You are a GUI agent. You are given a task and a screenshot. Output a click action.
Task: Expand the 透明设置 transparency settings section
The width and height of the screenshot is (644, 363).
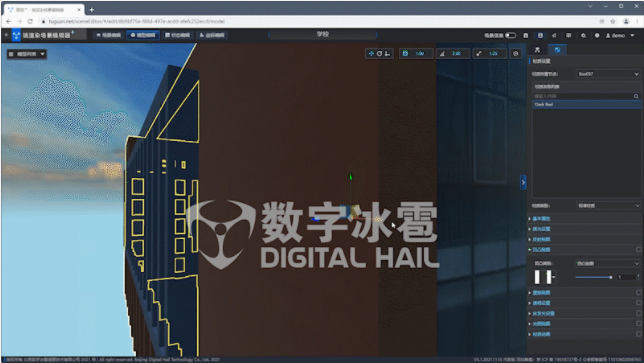pos(541,303)
